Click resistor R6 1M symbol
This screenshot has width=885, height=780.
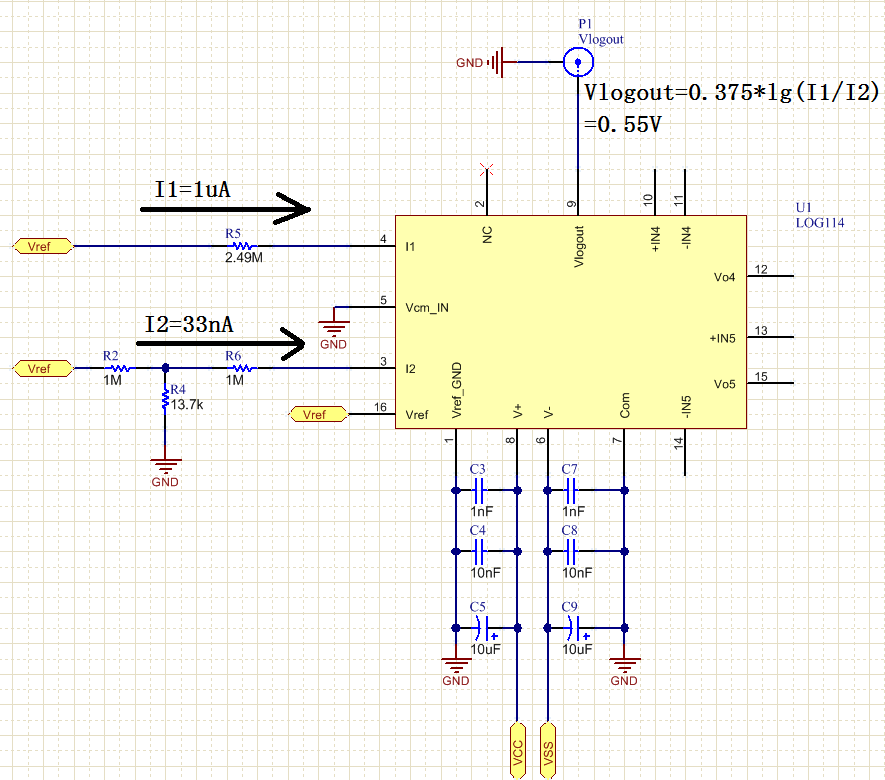coord(243,368)
